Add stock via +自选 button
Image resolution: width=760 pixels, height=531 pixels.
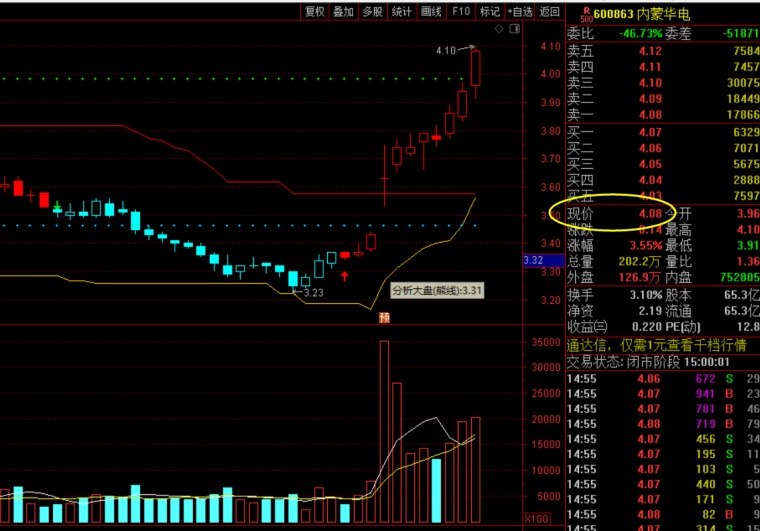pos(520,11)
